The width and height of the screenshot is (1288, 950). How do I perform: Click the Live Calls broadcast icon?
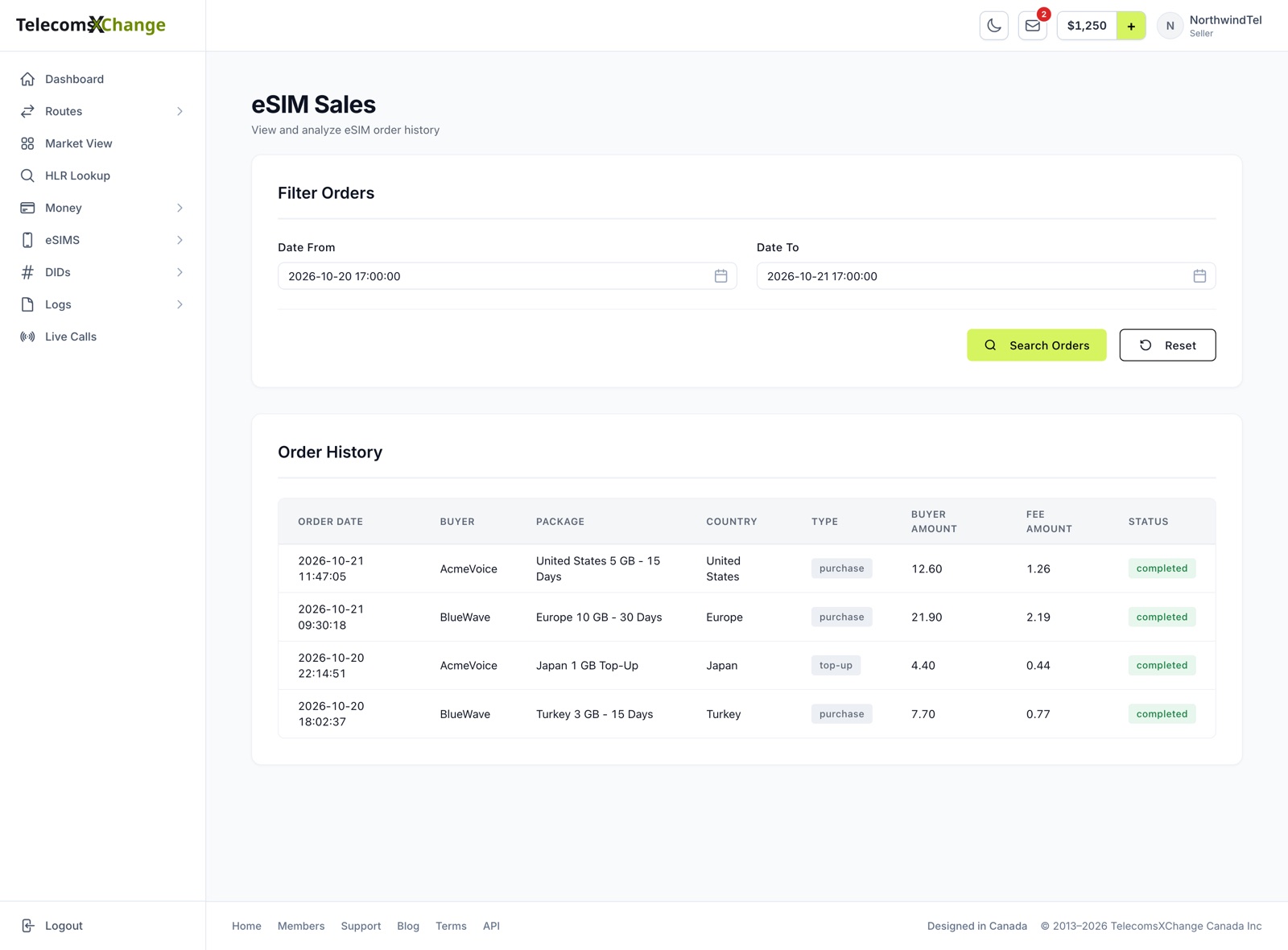tap(27, 337)
